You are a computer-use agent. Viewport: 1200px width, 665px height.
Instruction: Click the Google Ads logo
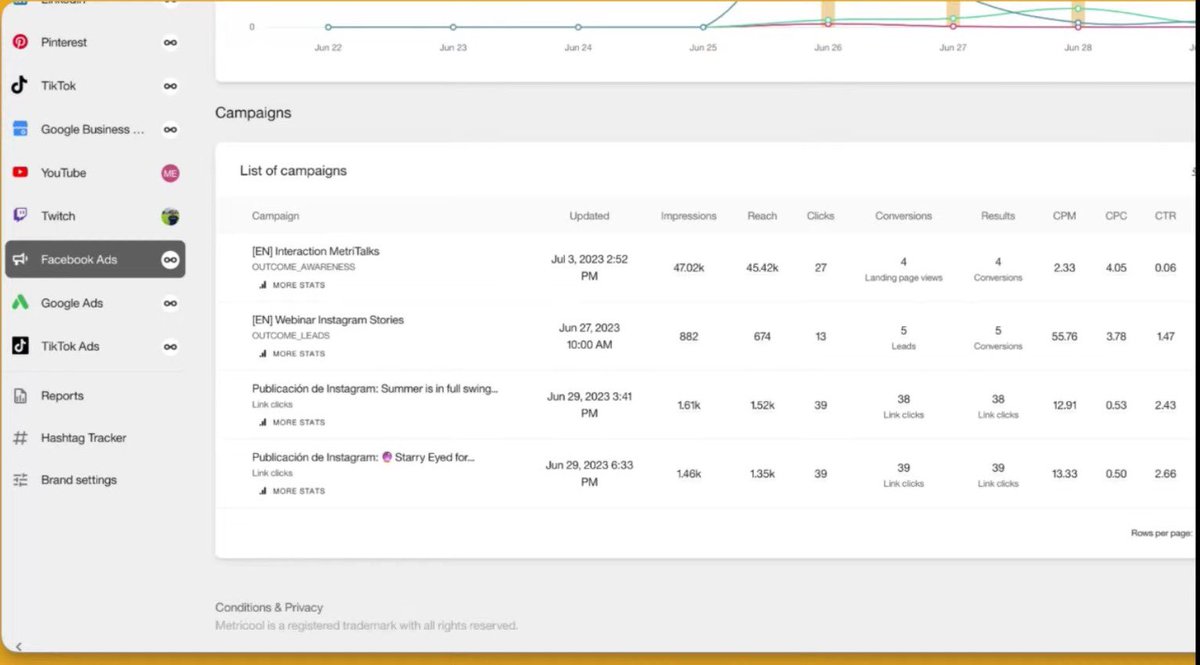(x=20, y=303)
